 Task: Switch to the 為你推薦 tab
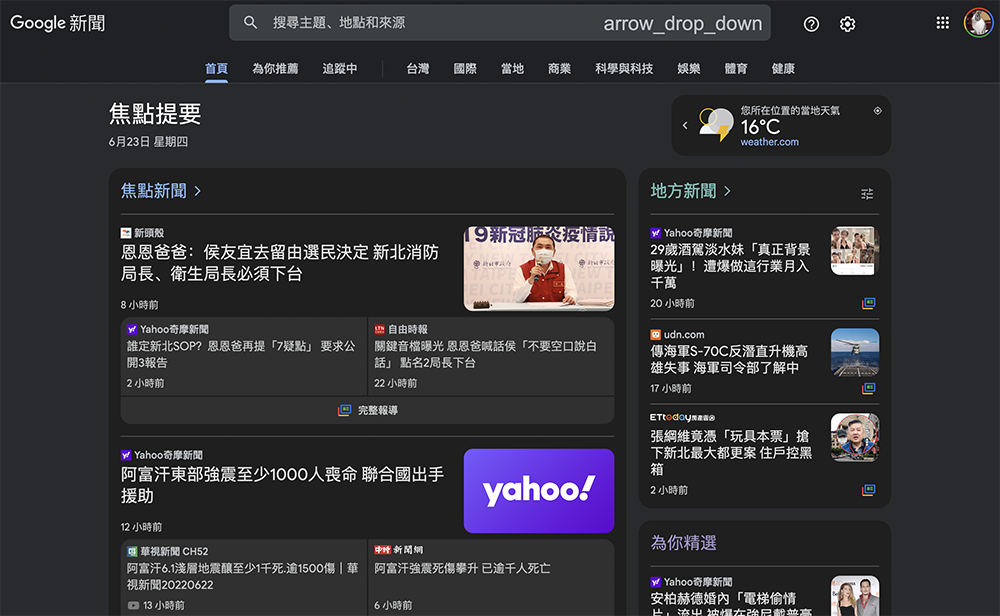[x=275, y=69]
